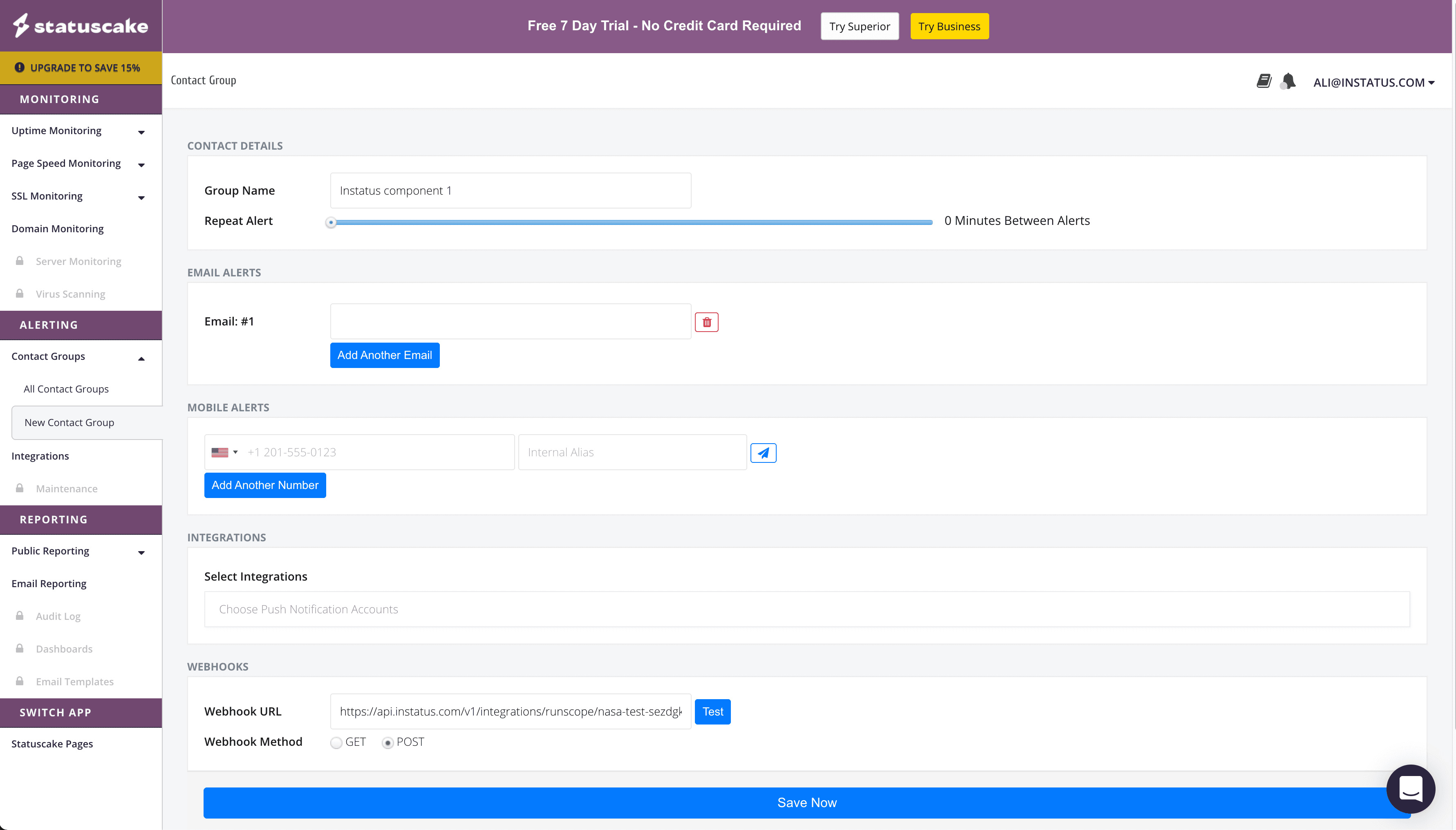This screenshot has width=1456, height=830.
Task: Select the POST webhook method
Action: tap(388, 742)
